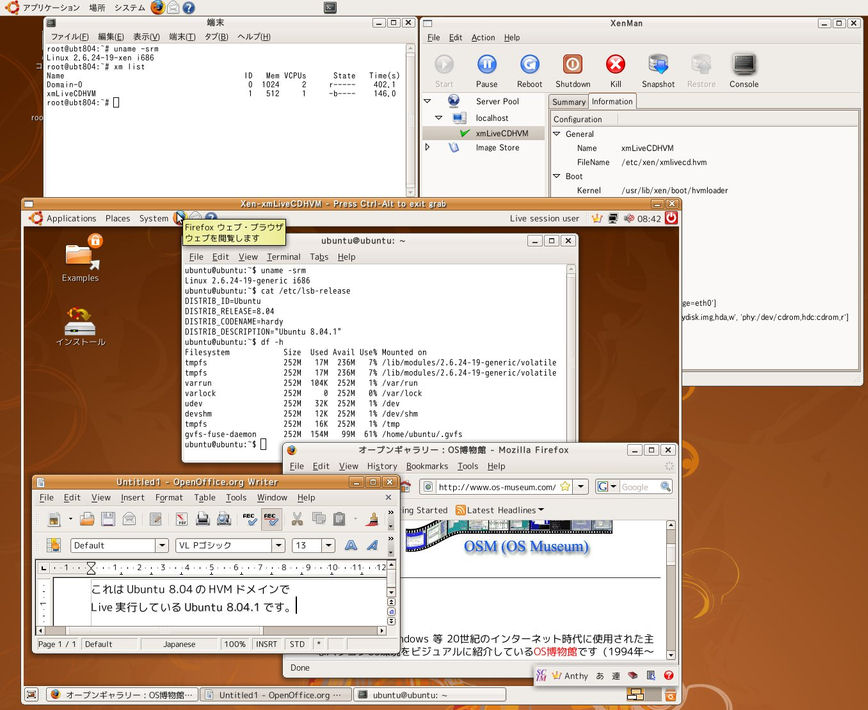Expand the Image Store tree node
The height and width of the screenshot is (710, 868).
click(427, 147)
